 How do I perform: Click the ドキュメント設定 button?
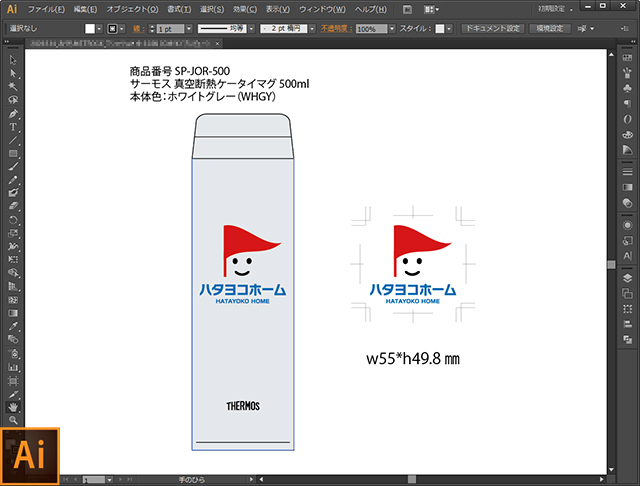[493, 29]
